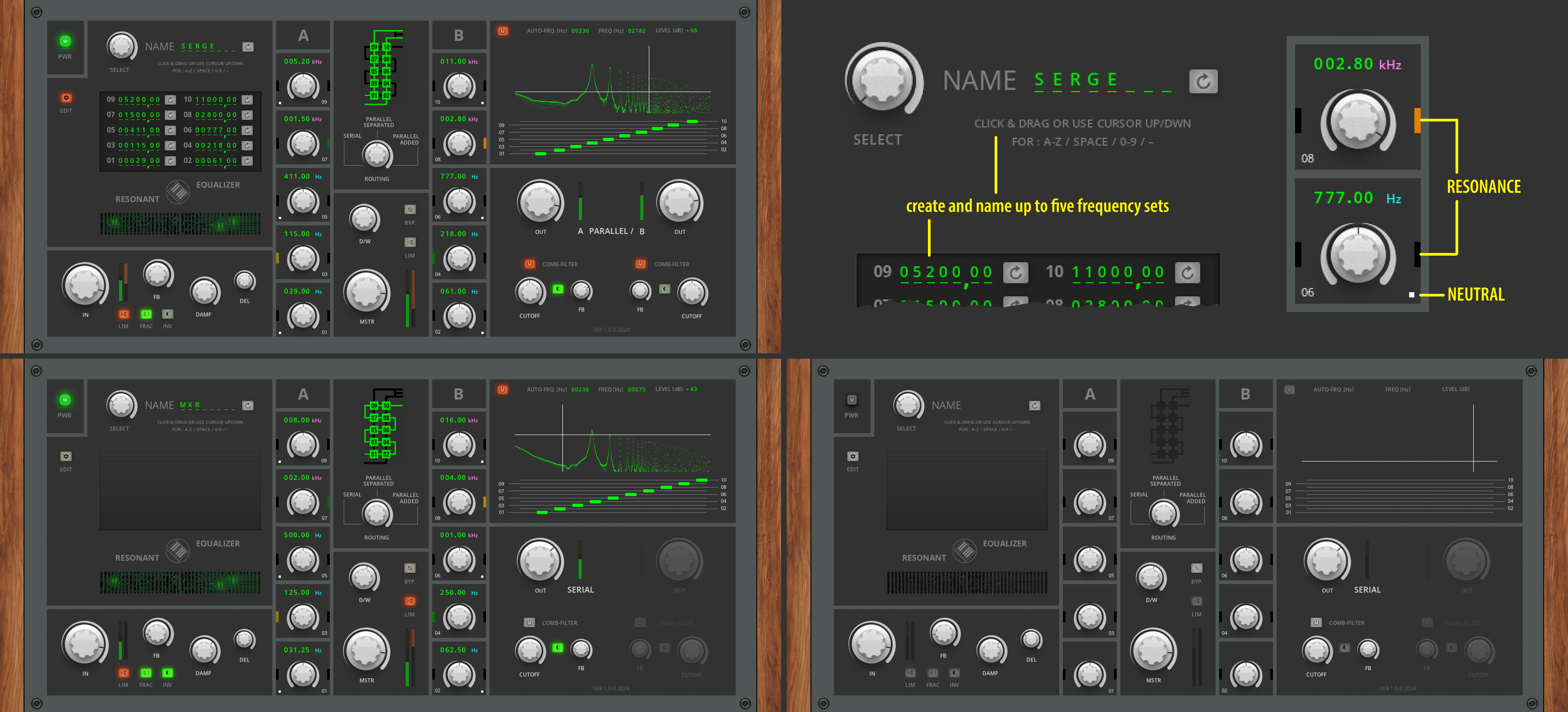
Task: Toggle comb-filter A power in SERGE instance
Action: (x=530, y=264)
